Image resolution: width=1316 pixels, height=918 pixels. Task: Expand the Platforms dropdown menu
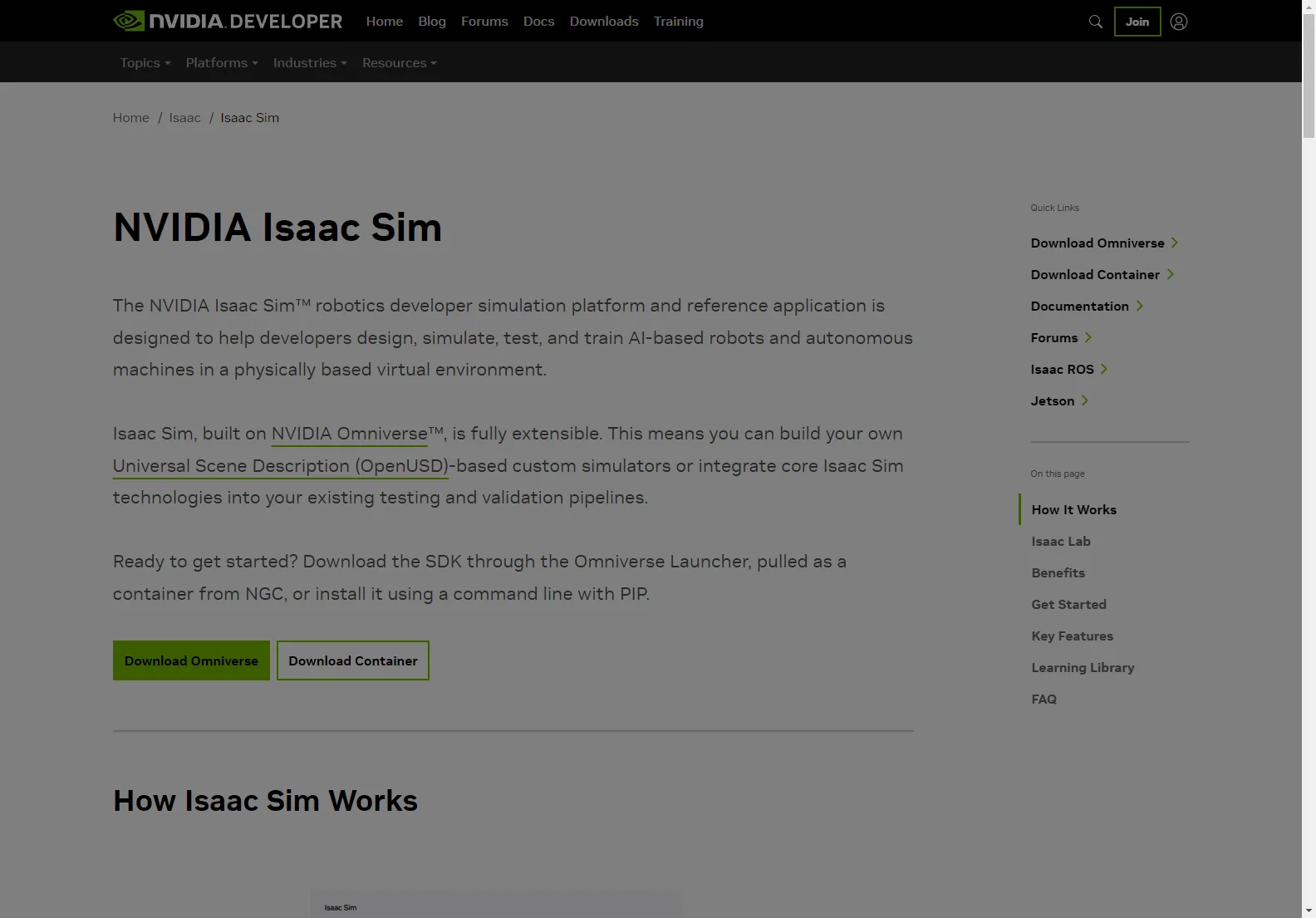[222, 63]
